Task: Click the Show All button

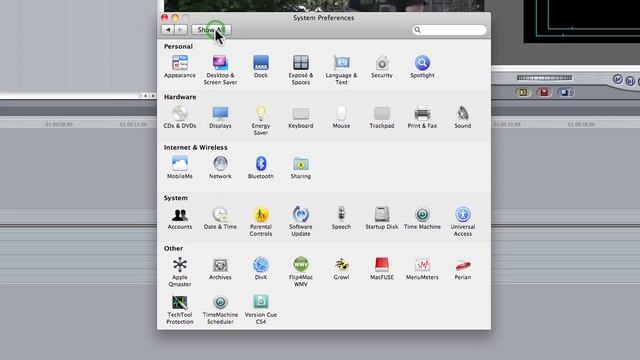Action: pyautogui.click(x=211, y=30)
